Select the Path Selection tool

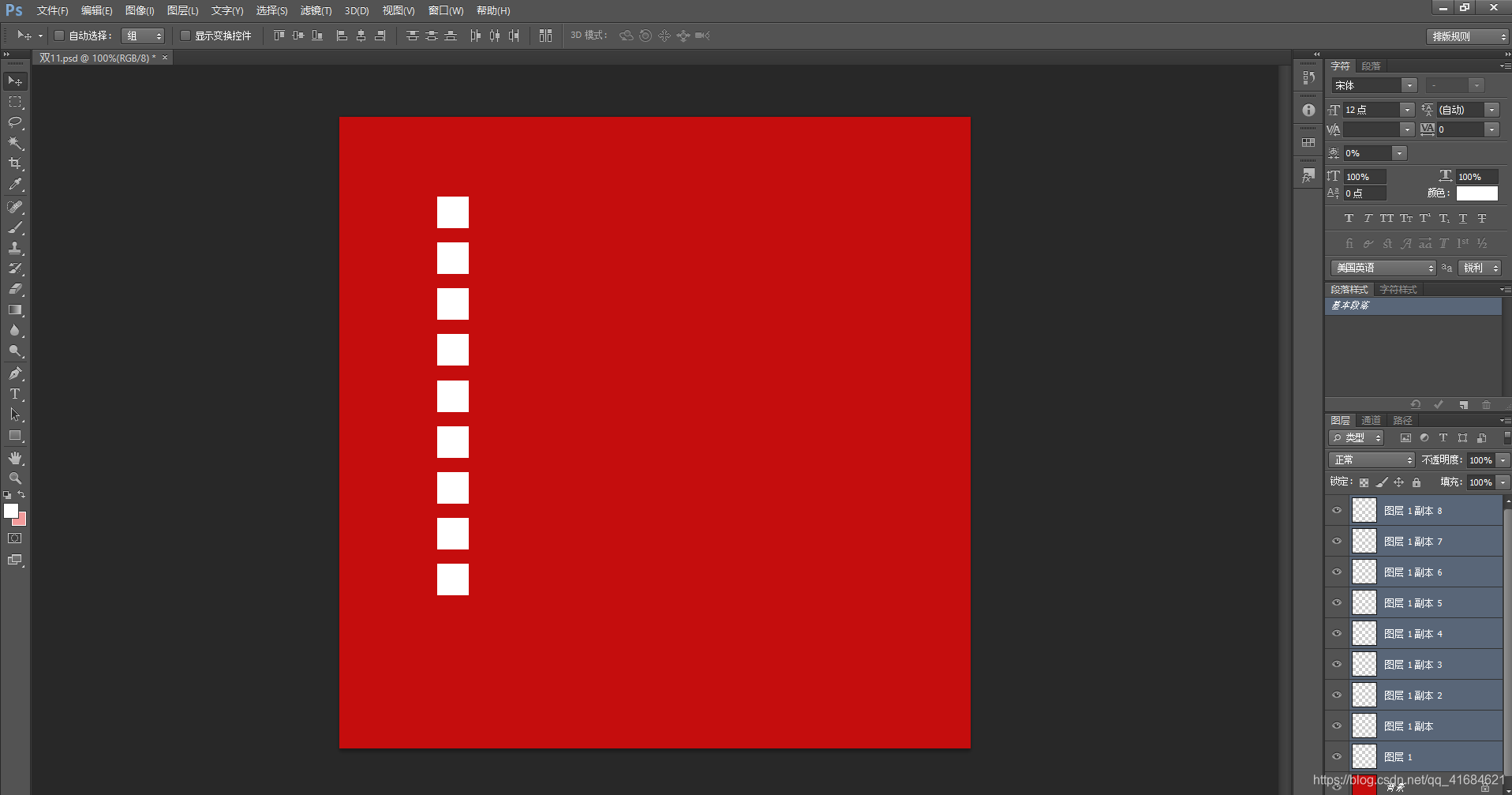coord(15,414)
